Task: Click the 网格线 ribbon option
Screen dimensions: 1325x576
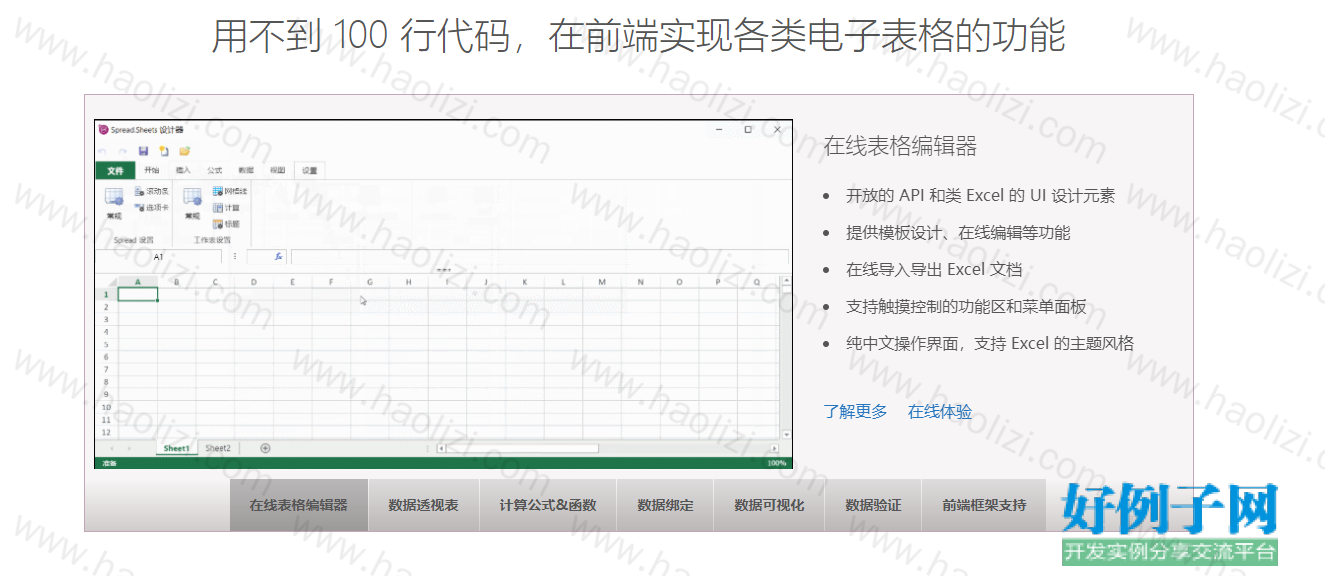Action: coord(230,191)
